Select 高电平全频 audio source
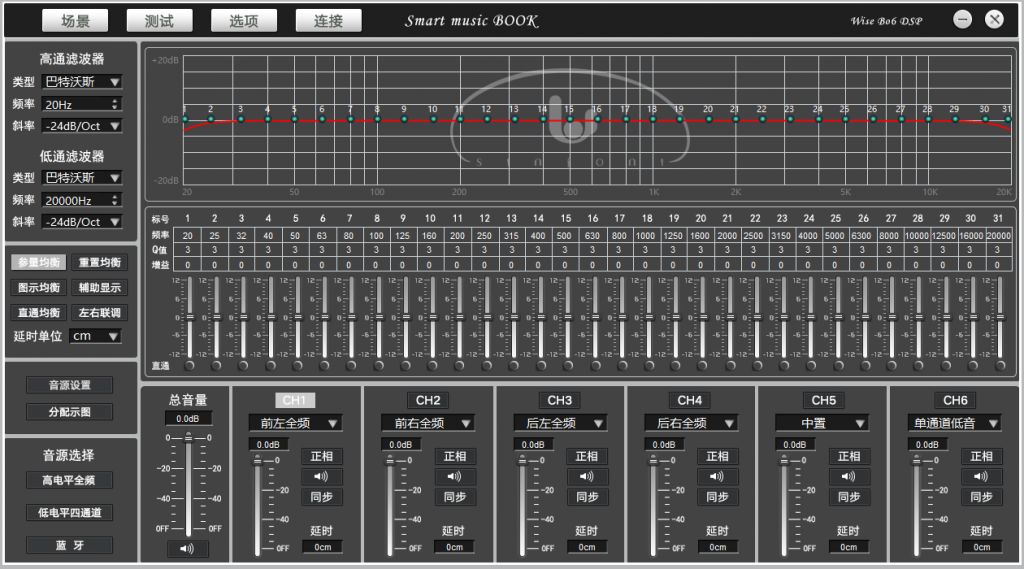 [69, 480]
